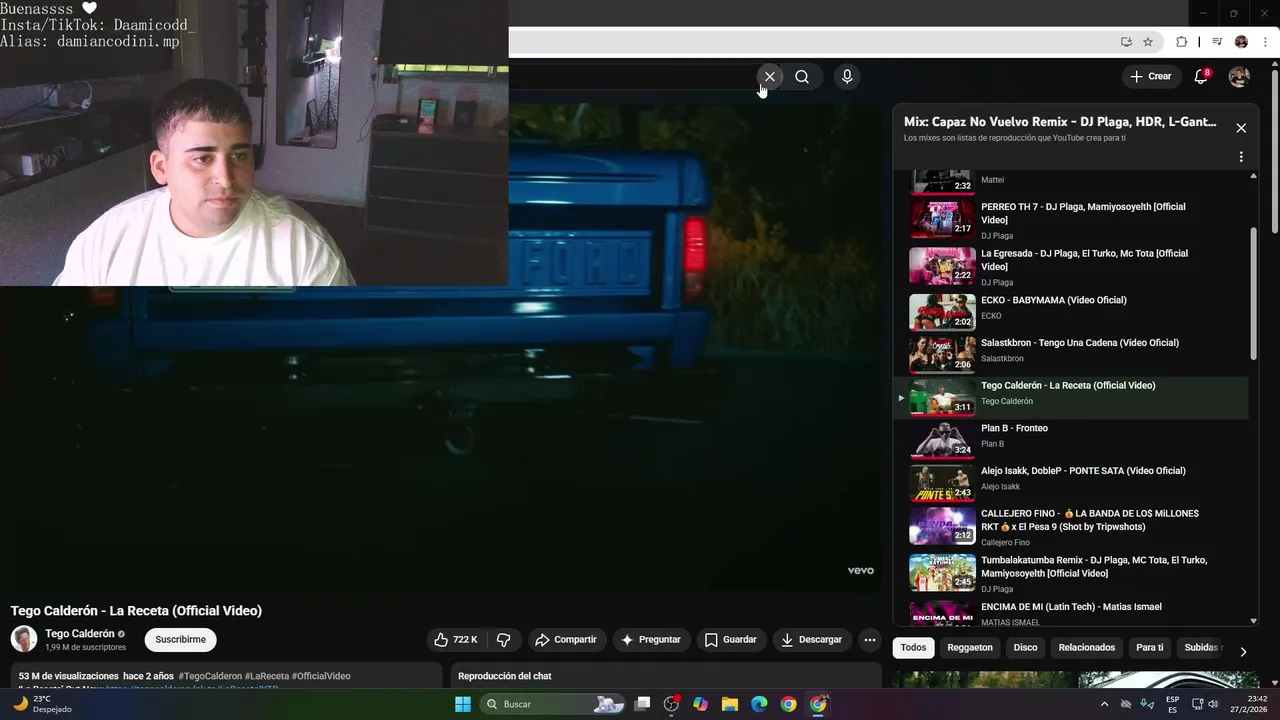Close the Mix playlist panel
Image resolution: width=1280 pixels, height=720 pixels.
1241,128
